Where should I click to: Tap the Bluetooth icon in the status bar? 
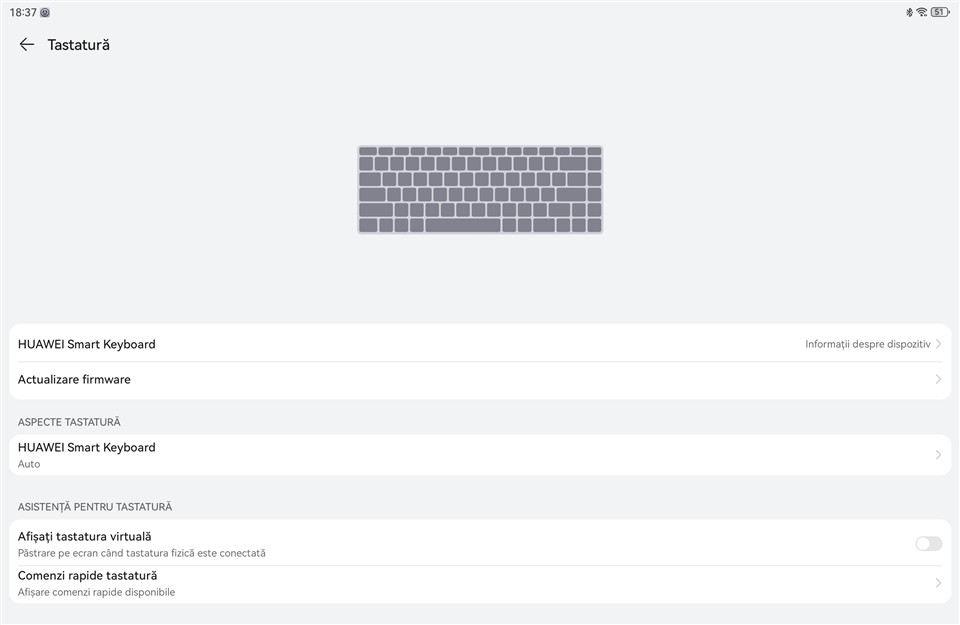click(x=909, y=12)
